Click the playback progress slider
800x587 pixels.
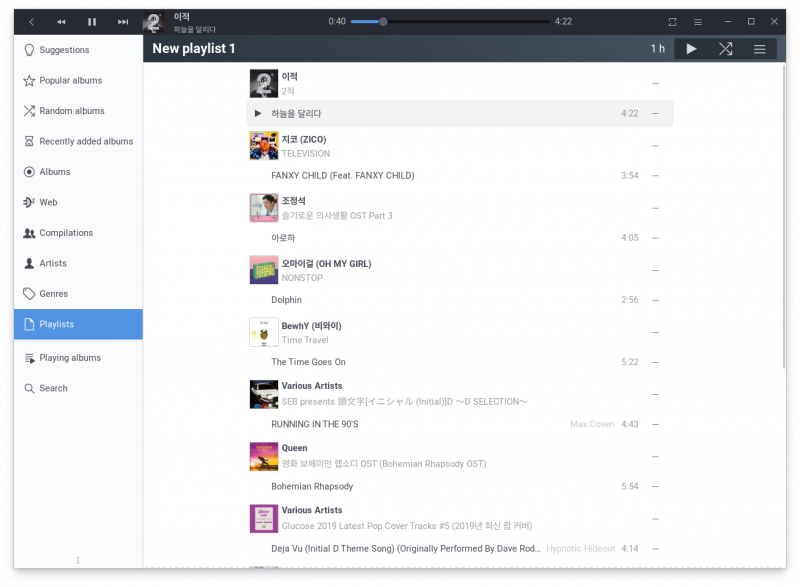pyautogui.click(x=450, y=21)
